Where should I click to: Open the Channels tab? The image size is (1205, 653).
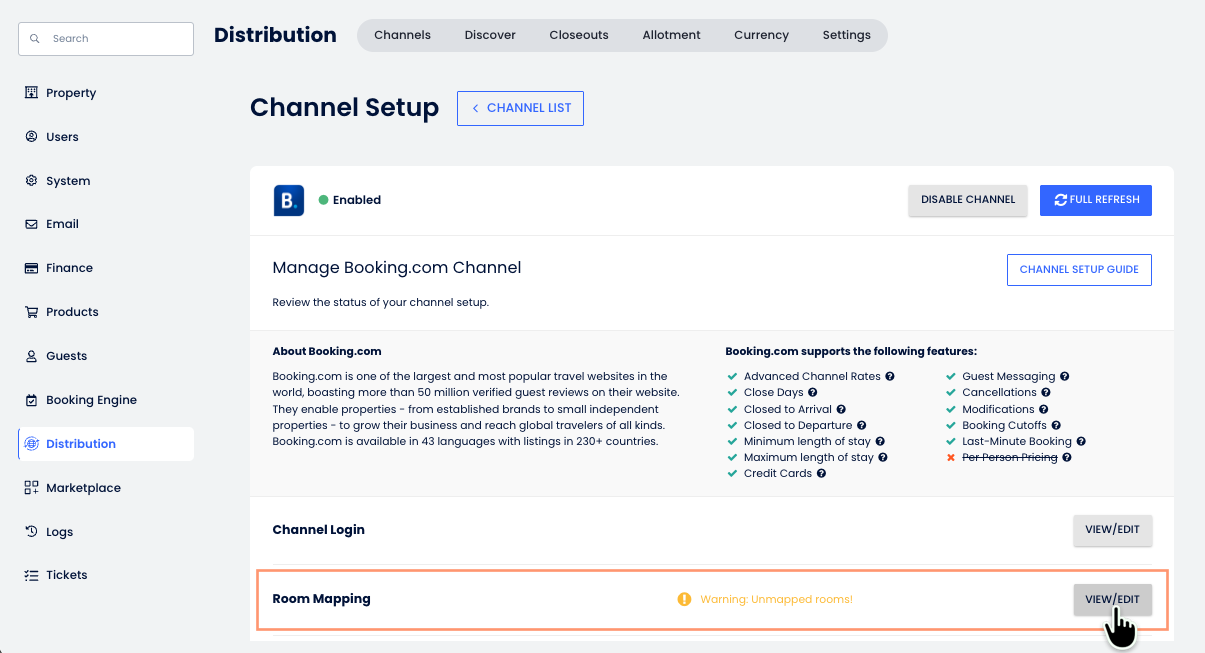(x=402, y=35)
